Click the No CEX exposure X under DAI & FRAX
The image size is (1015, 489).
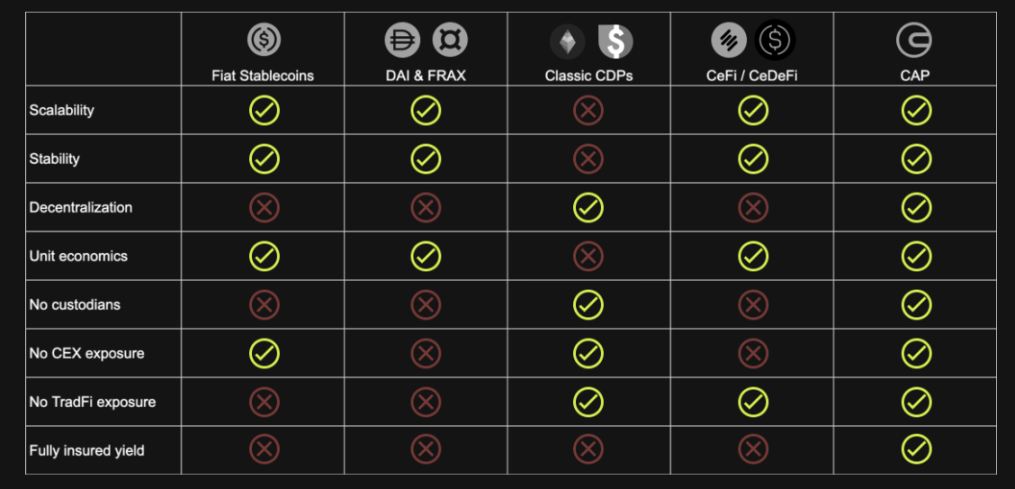425,353
